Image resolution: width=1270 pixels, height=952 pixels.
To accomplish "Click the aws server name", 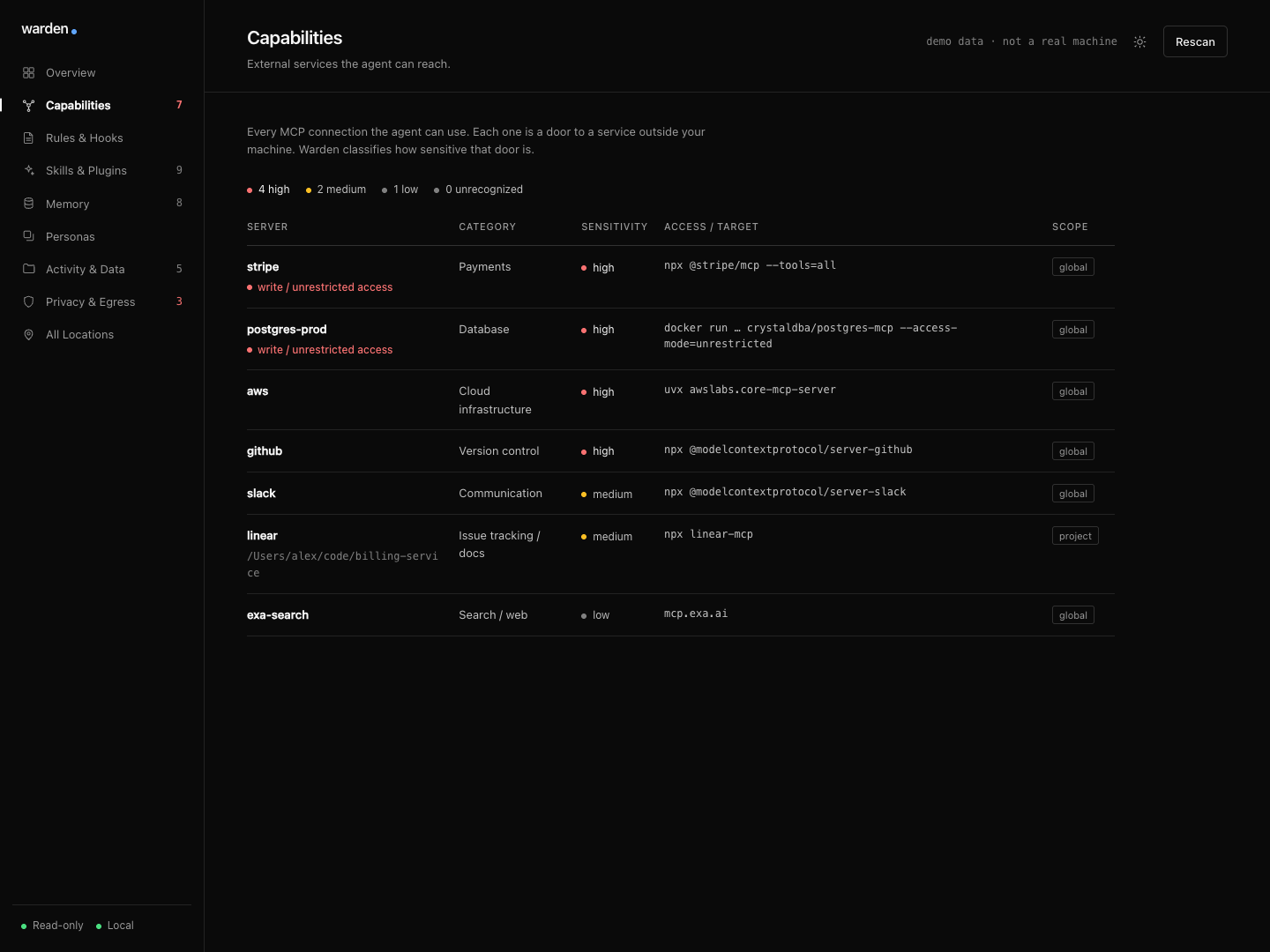I will point(258,391).
